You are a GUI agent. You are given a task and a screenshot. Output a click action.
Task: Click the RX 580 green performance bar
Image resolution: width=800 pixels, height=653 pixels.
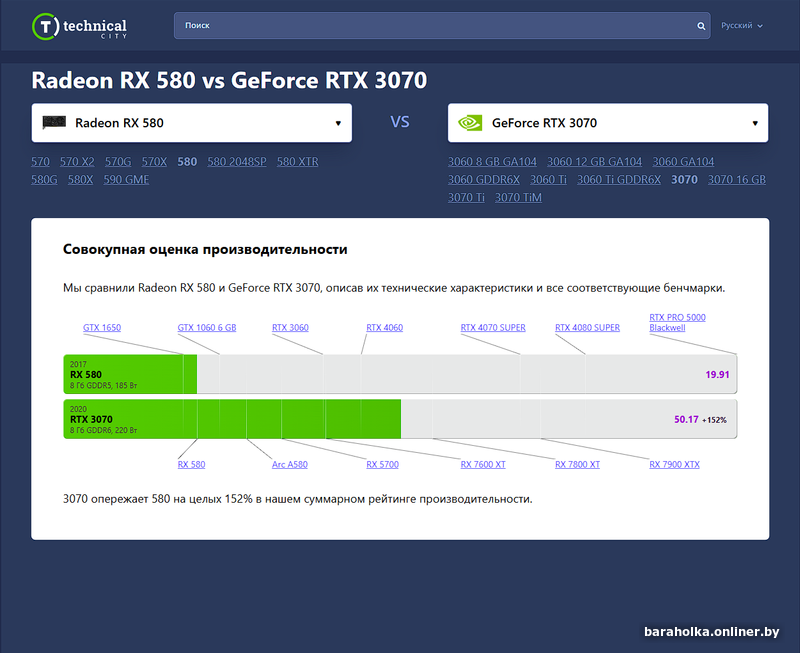click(x=130, y=374)
